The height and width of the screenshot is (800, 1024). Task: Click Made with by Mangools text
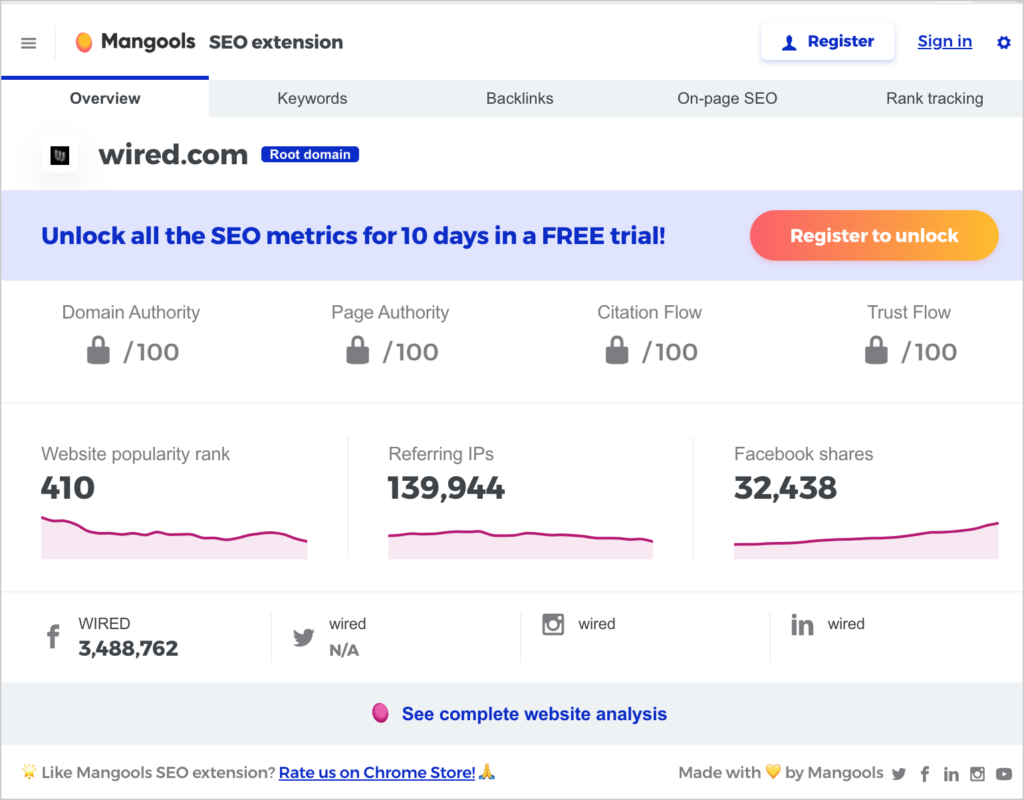coord(780,773)
